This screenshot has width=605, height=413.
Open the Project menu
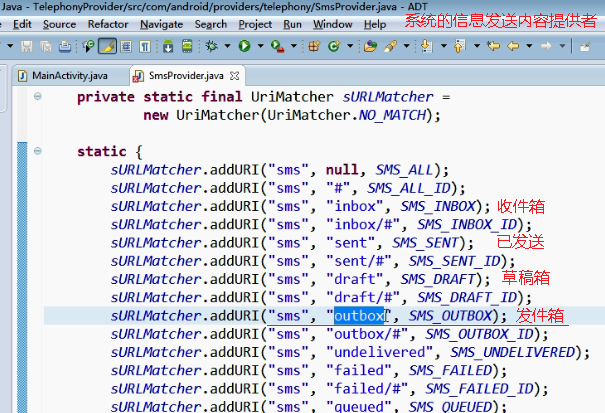coord(255,24)
